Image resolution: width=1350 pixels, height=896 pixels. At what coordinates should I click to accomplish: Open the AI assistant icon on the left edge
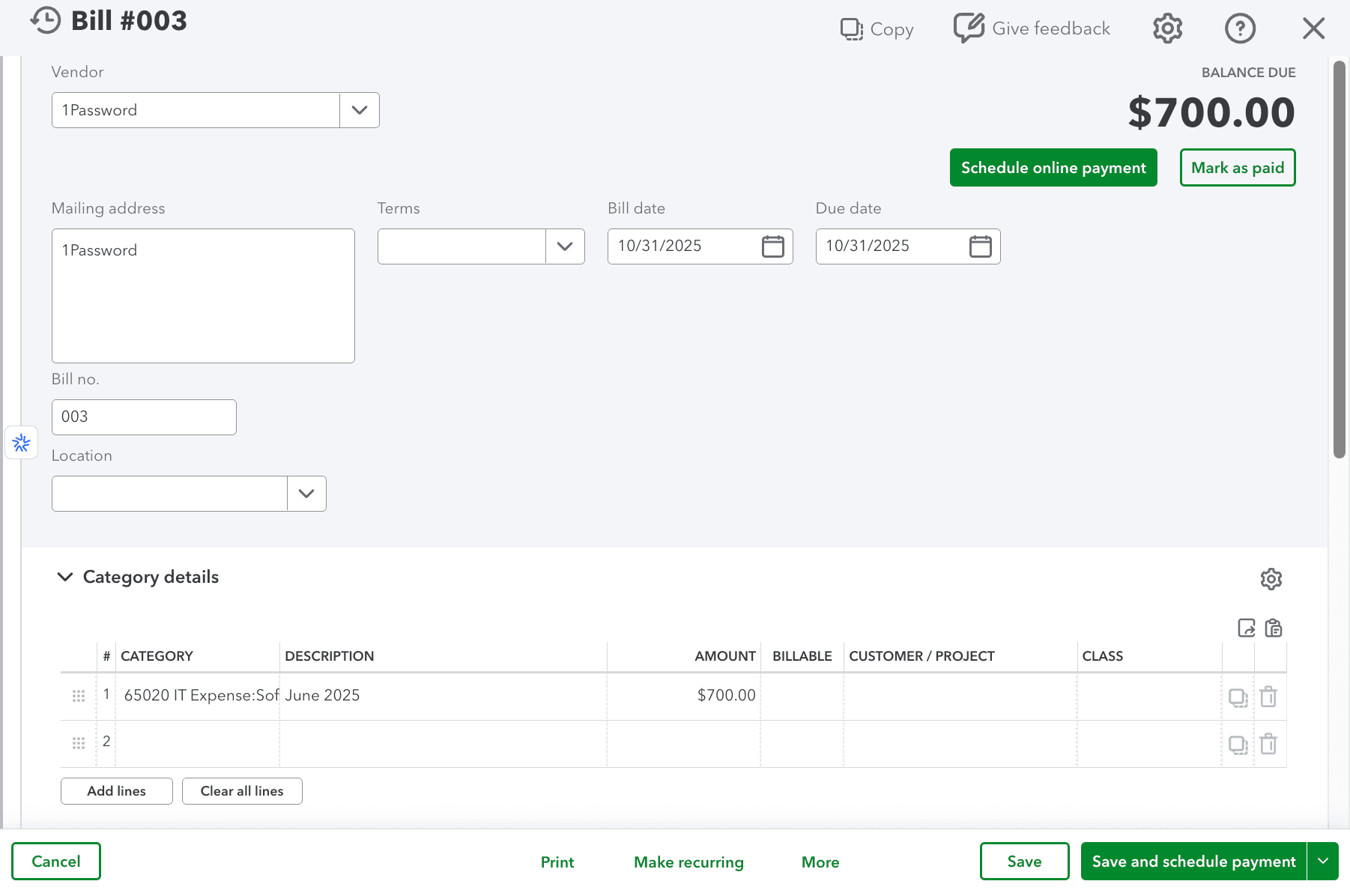point(22,443)
